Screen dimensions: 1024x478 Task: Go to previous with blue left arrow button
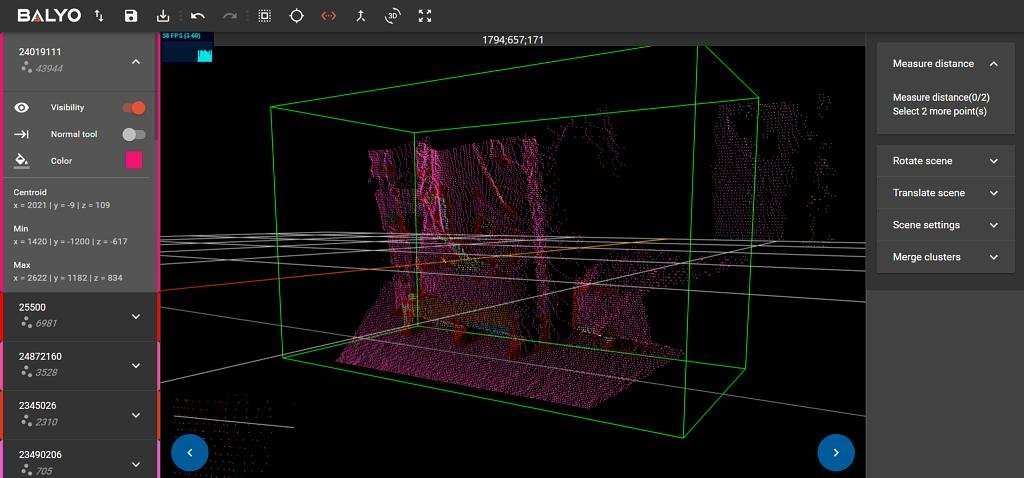[190, 453]
